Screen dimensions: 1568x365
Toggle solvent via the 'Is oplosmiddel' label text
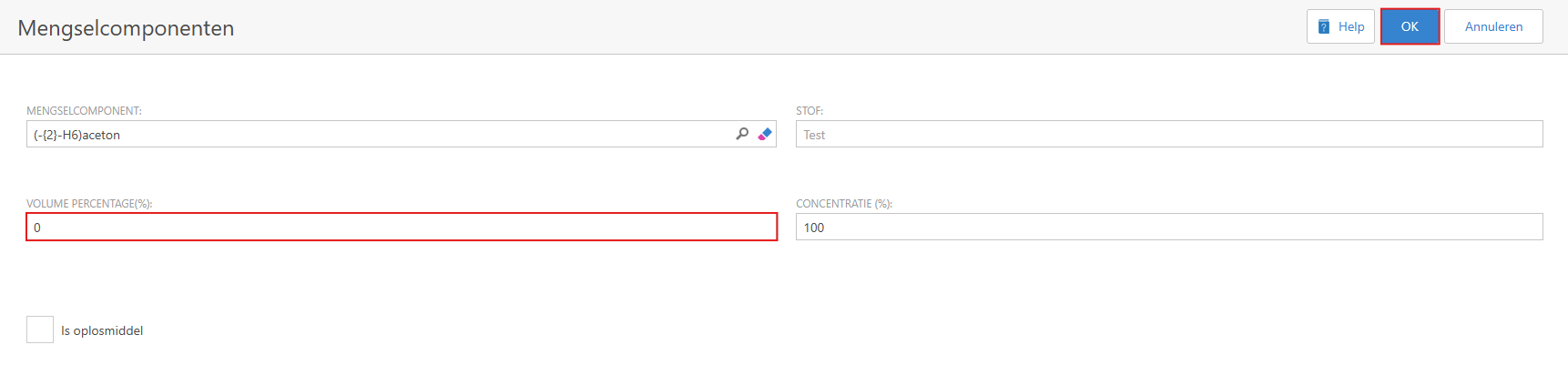pyautogui.click(x=102, y=330)
